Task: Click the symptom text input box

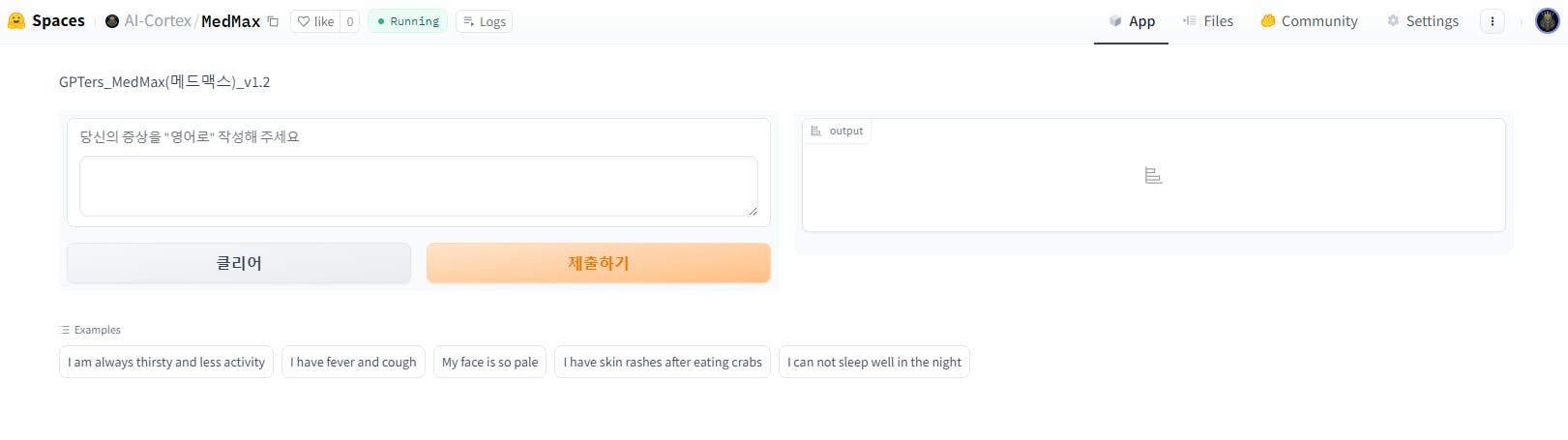Action: point(418,186)
